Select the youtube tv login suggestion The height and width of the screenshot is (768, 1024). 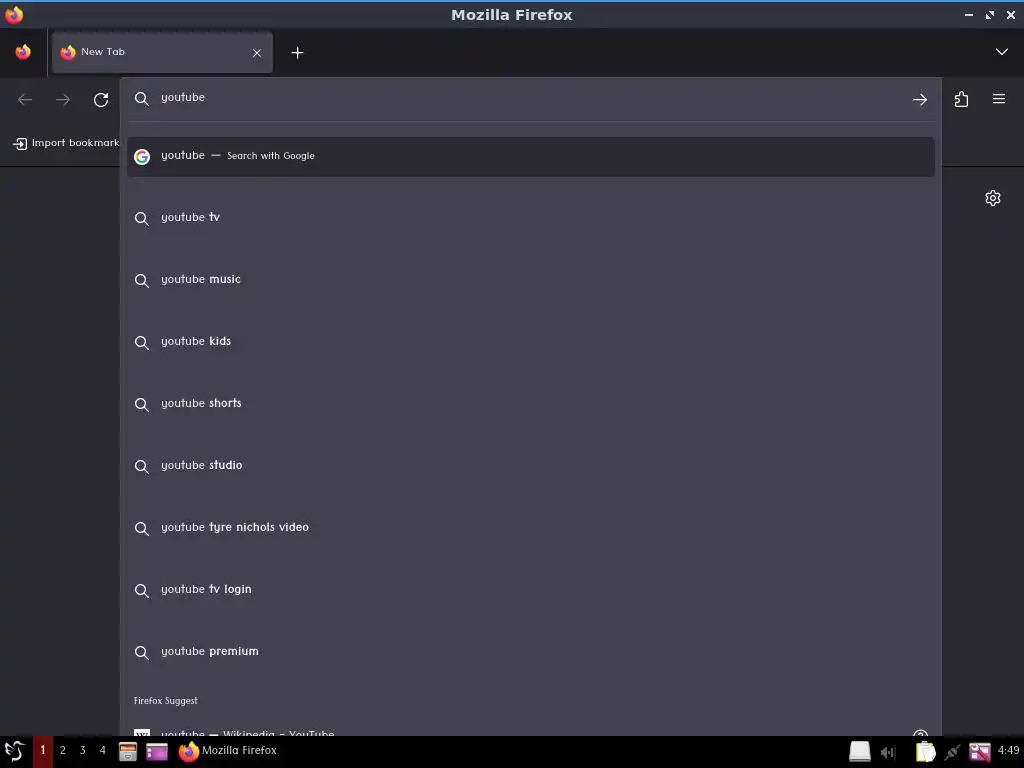click(x=530, y=590)
